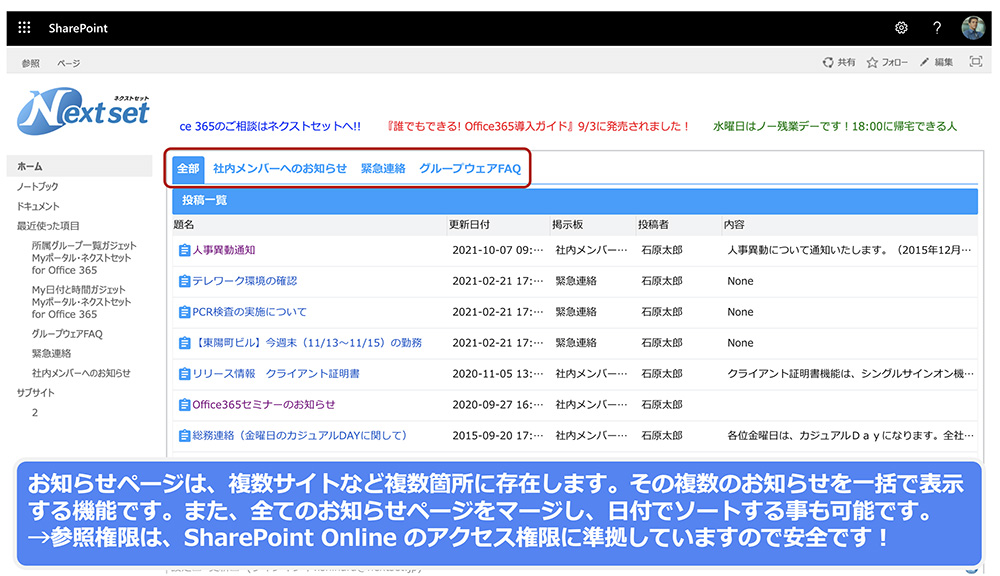1000x576 pixels.
Task: Click the 編集 edit pencil button
Action: pyautogui.click(x=936, y=62)
